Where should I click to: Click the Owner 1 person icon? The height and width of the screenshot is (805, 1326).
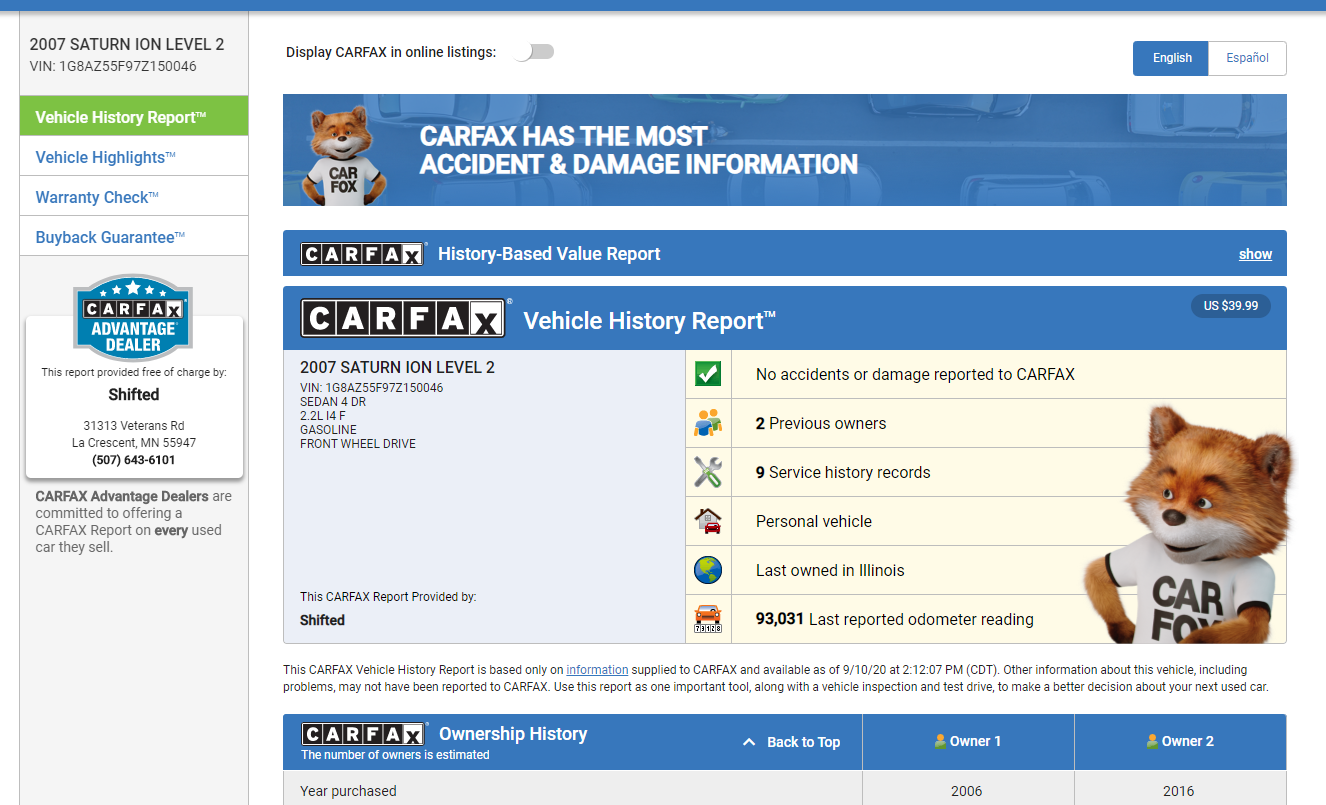click(940, 741)
